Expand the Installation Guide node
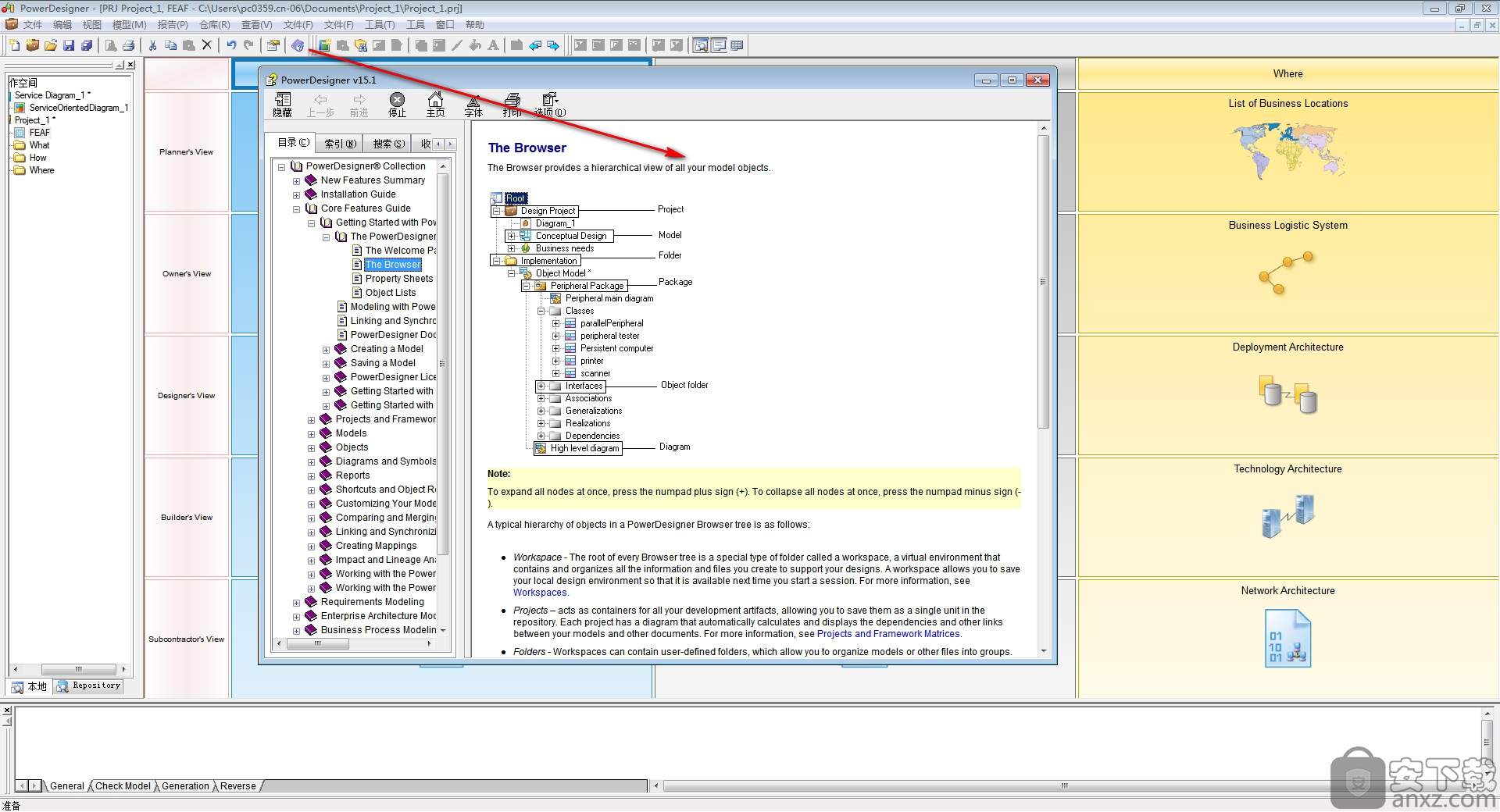 (296, 195)
